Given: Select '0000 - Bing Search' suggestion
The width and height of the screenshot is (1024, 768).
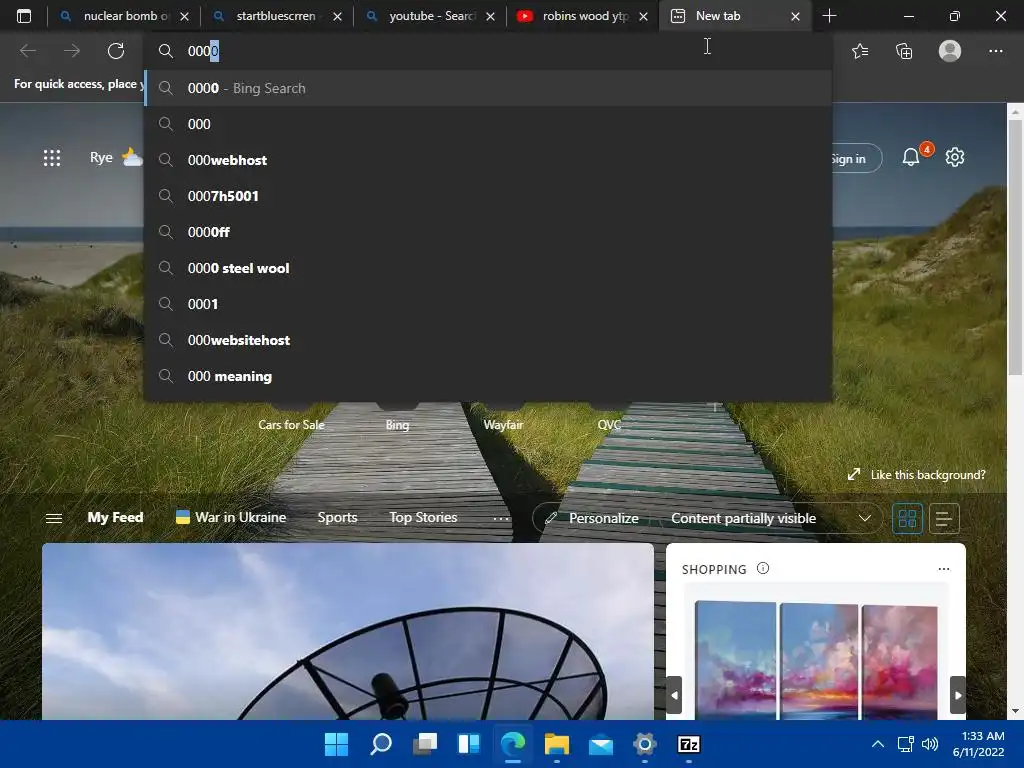Looking at the screenshot, I should pos(488,88).
